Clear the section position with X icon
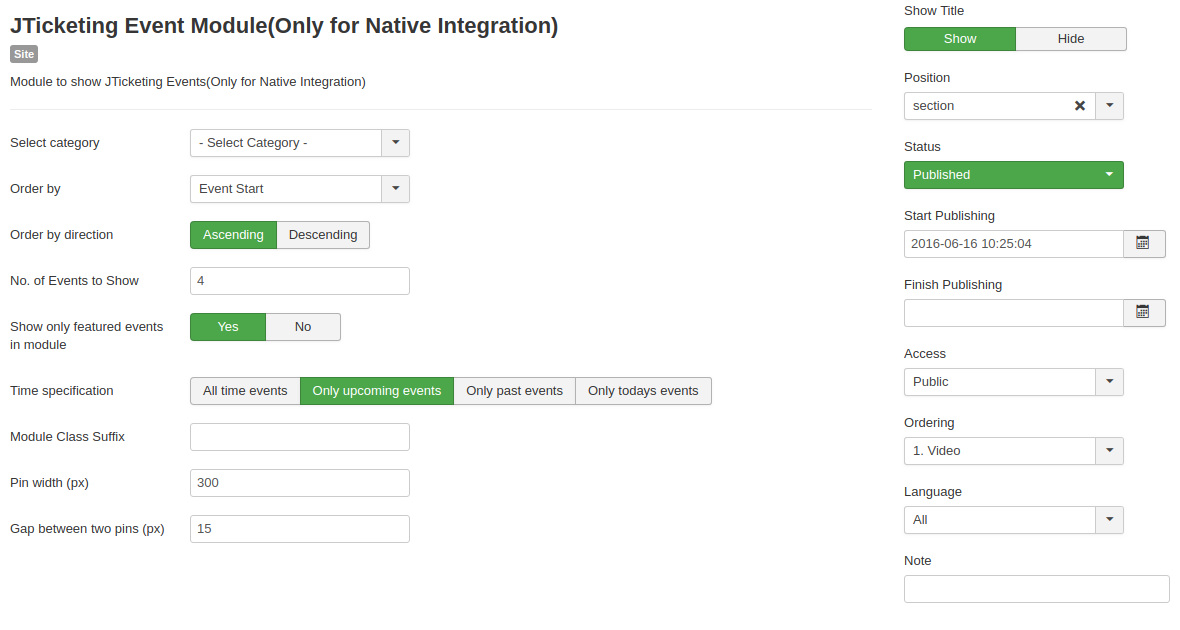This screenshot has width=1180, height=630. (1080, 106)
